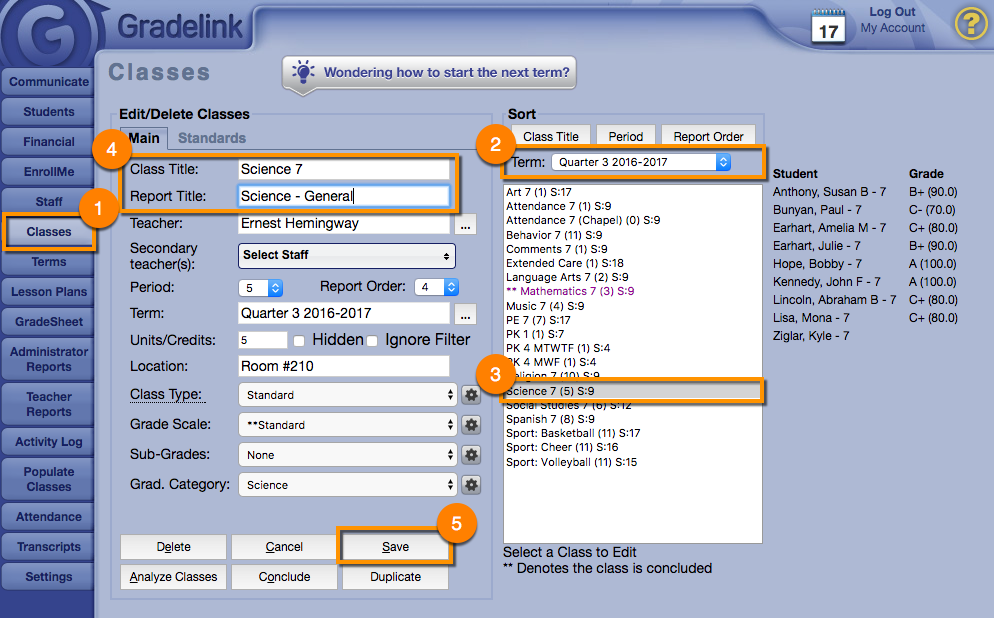Open the Period number dropdown

(261, 287)
